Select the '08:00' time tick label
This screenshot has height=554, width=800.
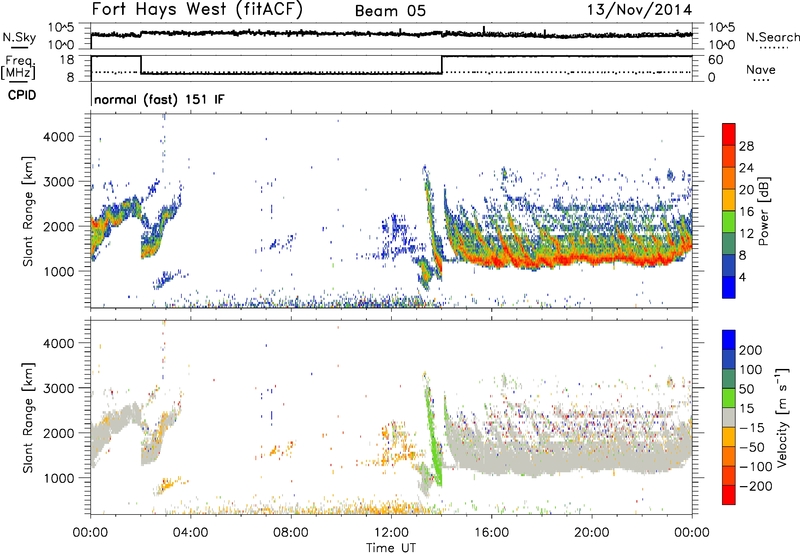[290, 533]
